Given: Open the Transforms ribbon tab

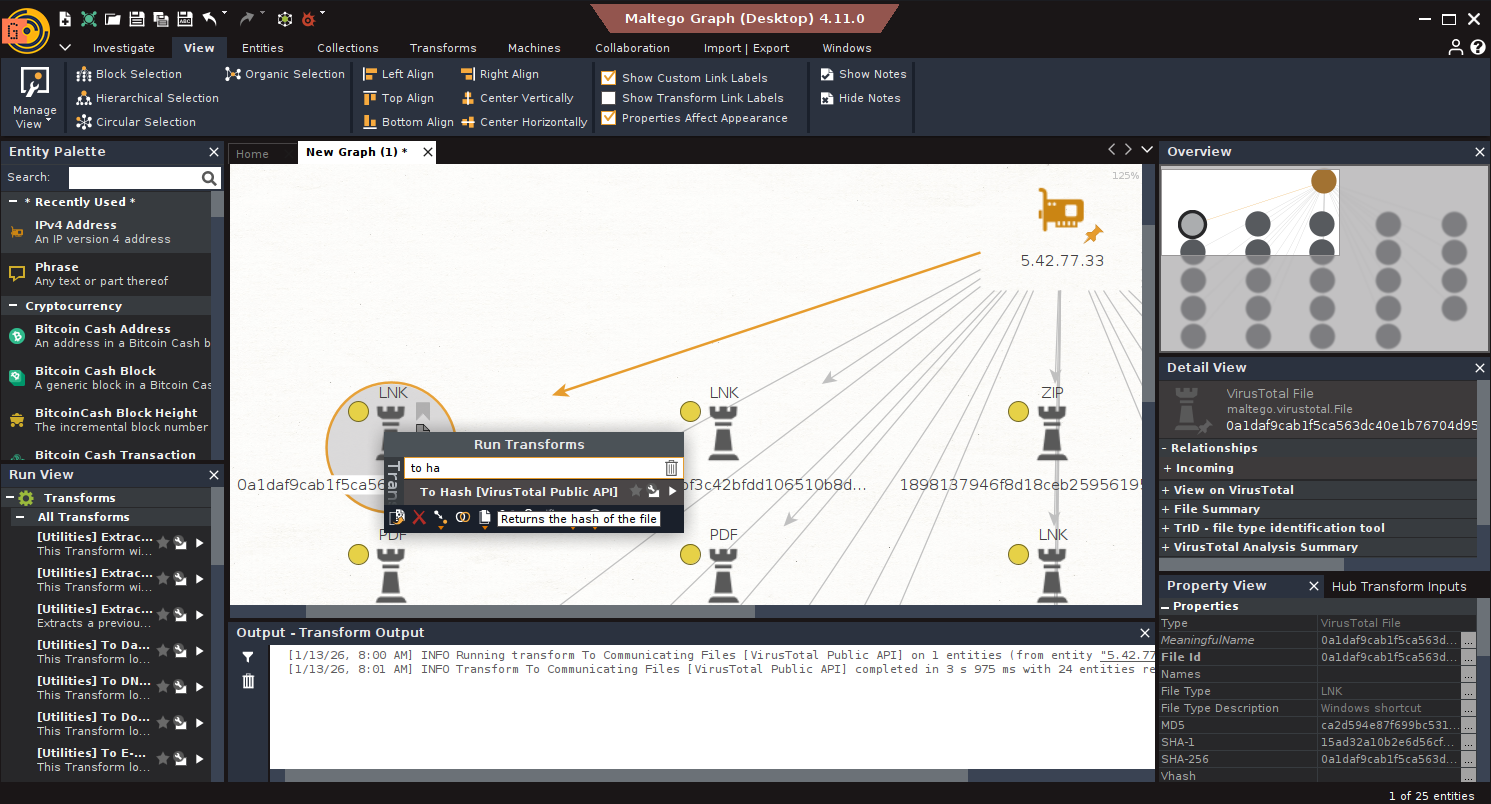Looking at the screenshot, I should click(442, 48).
